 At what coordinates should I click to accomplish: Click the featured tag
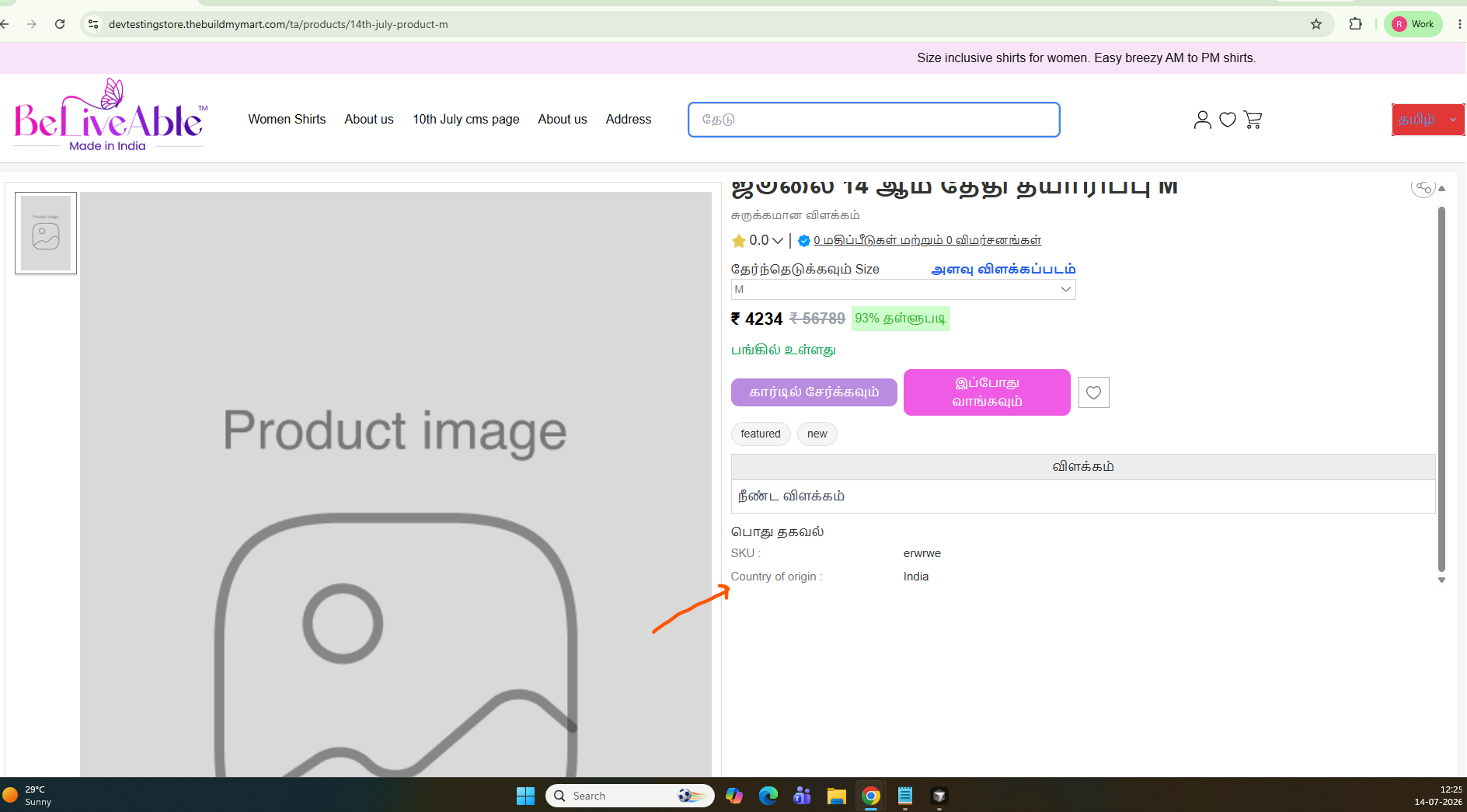761,434
